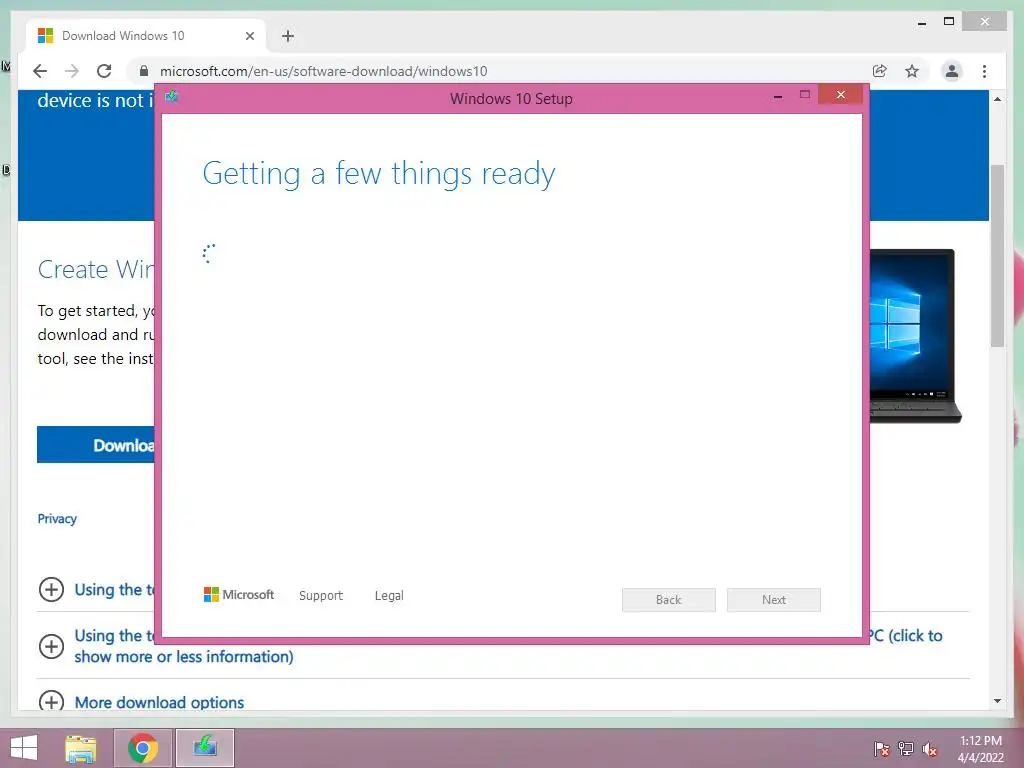Click the Windows 10 Setup taskbar icon
The image size is (1024, 768).
pyautogui.click(x=205, y=748)
